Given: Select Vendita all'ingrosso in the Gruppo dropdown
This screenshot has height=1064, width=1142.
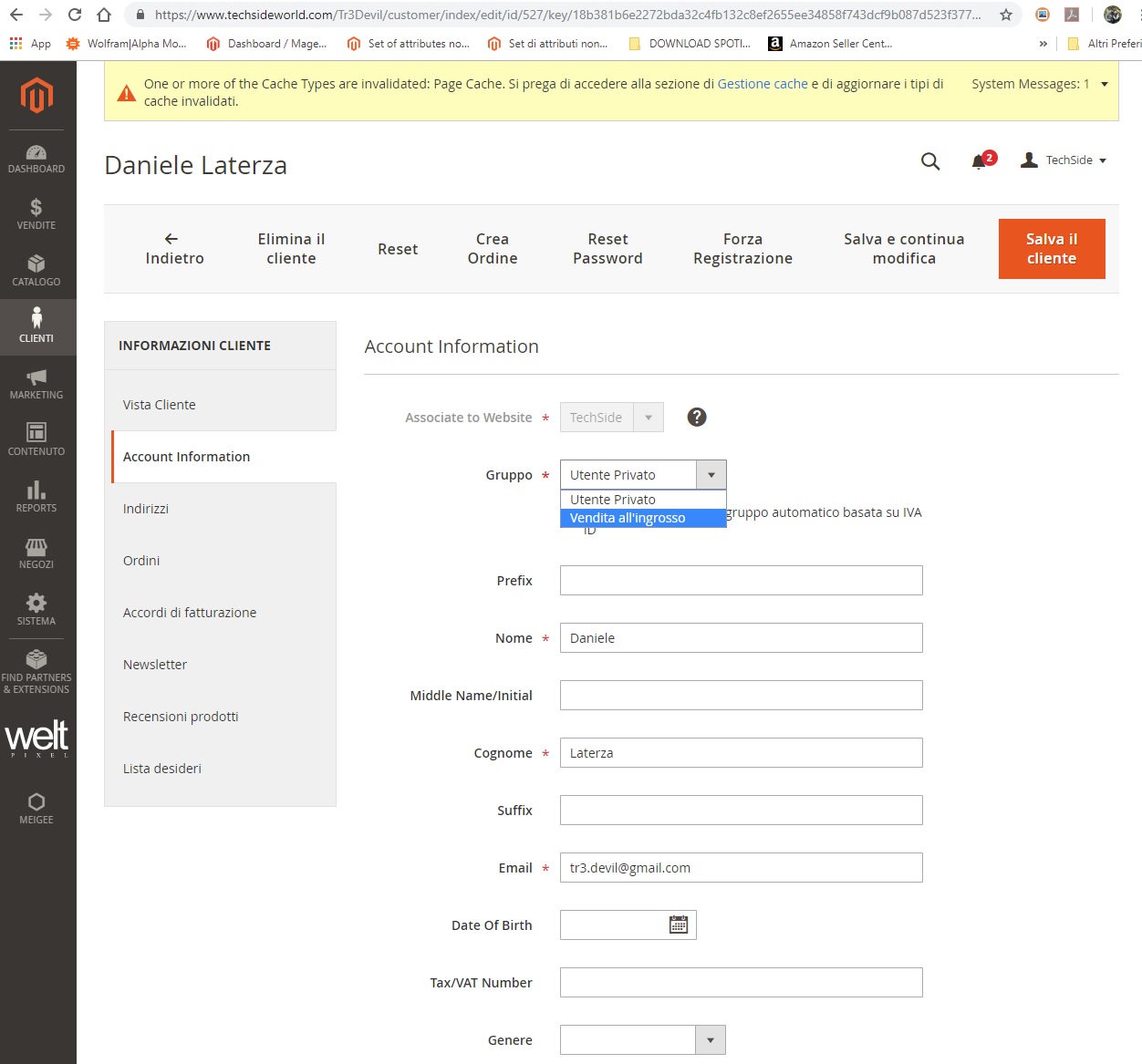Looking at the screenshot, I should pyautogui.click(x=627, y=517).
